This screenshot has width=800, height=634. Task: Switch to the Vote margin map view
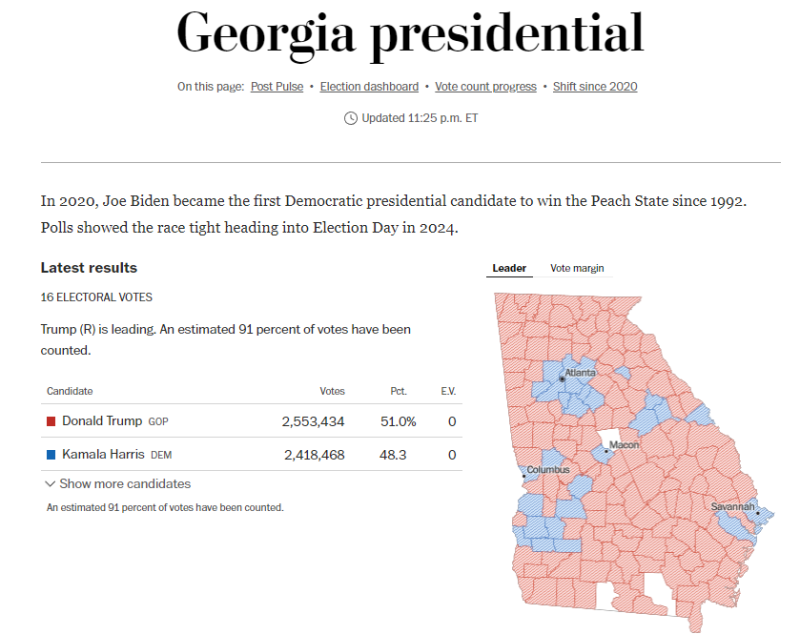point(577,268)
